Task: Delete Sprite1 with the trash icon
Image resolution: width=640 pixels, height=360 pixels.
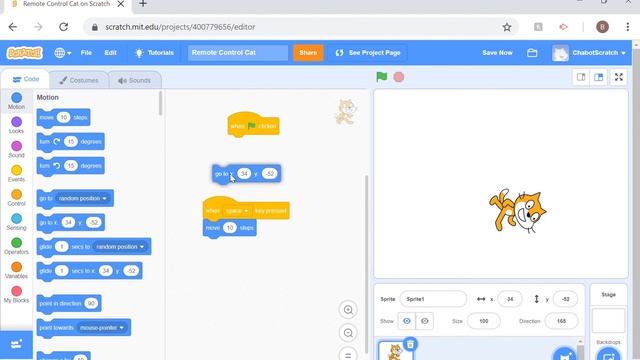Action: [410, 344]
